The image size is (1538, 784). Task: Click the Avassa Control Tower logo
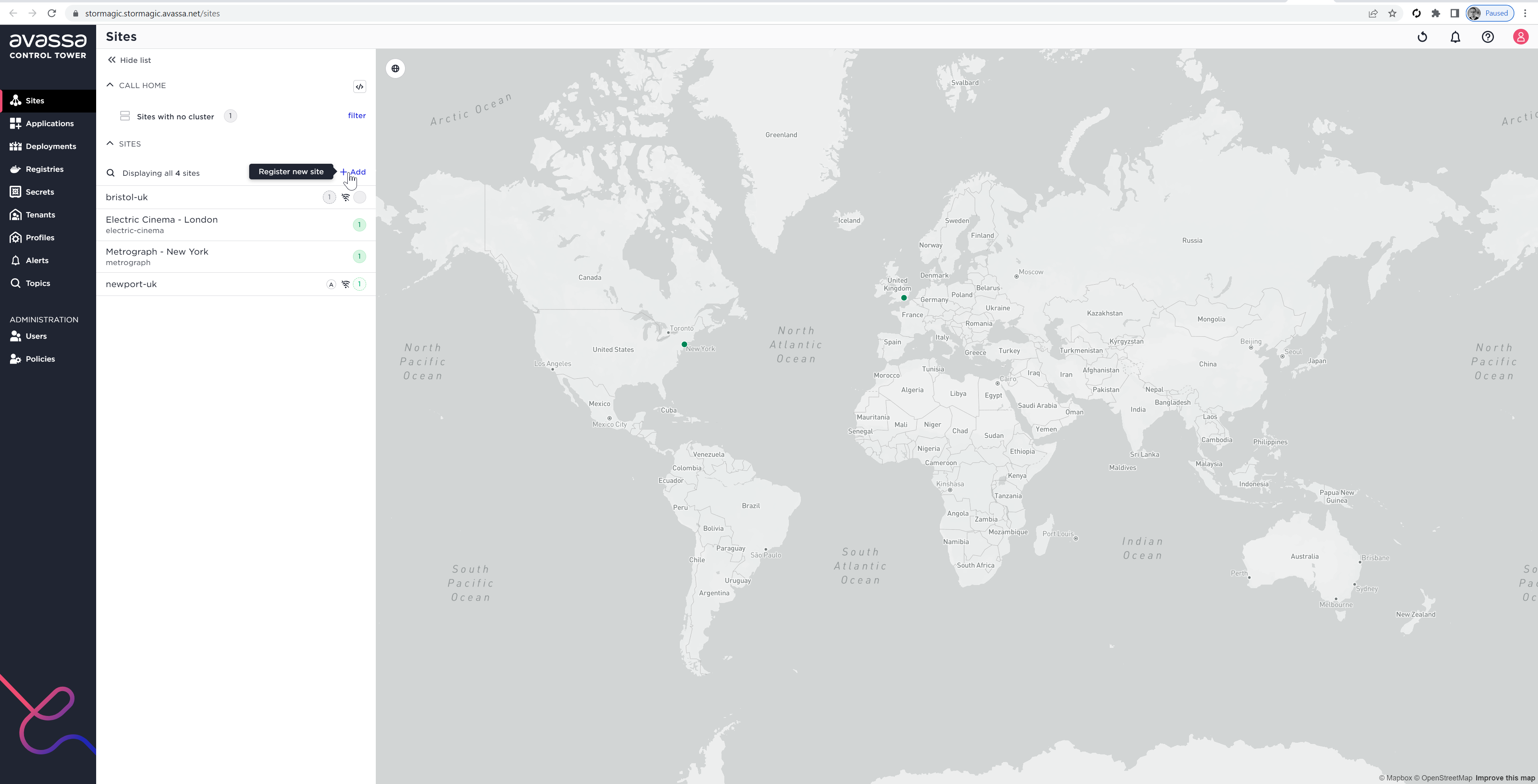(48, 46)
